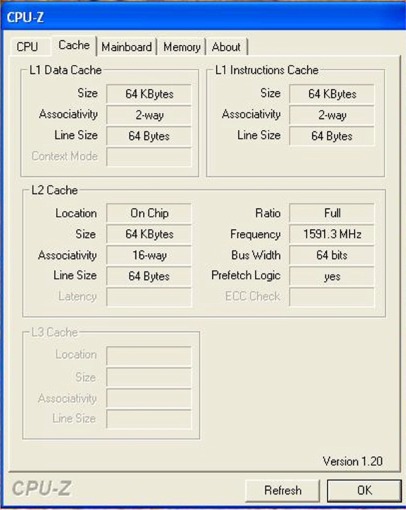
Task: Click L1 Data Cache Associativity value
Action: (x=149, y=115)
